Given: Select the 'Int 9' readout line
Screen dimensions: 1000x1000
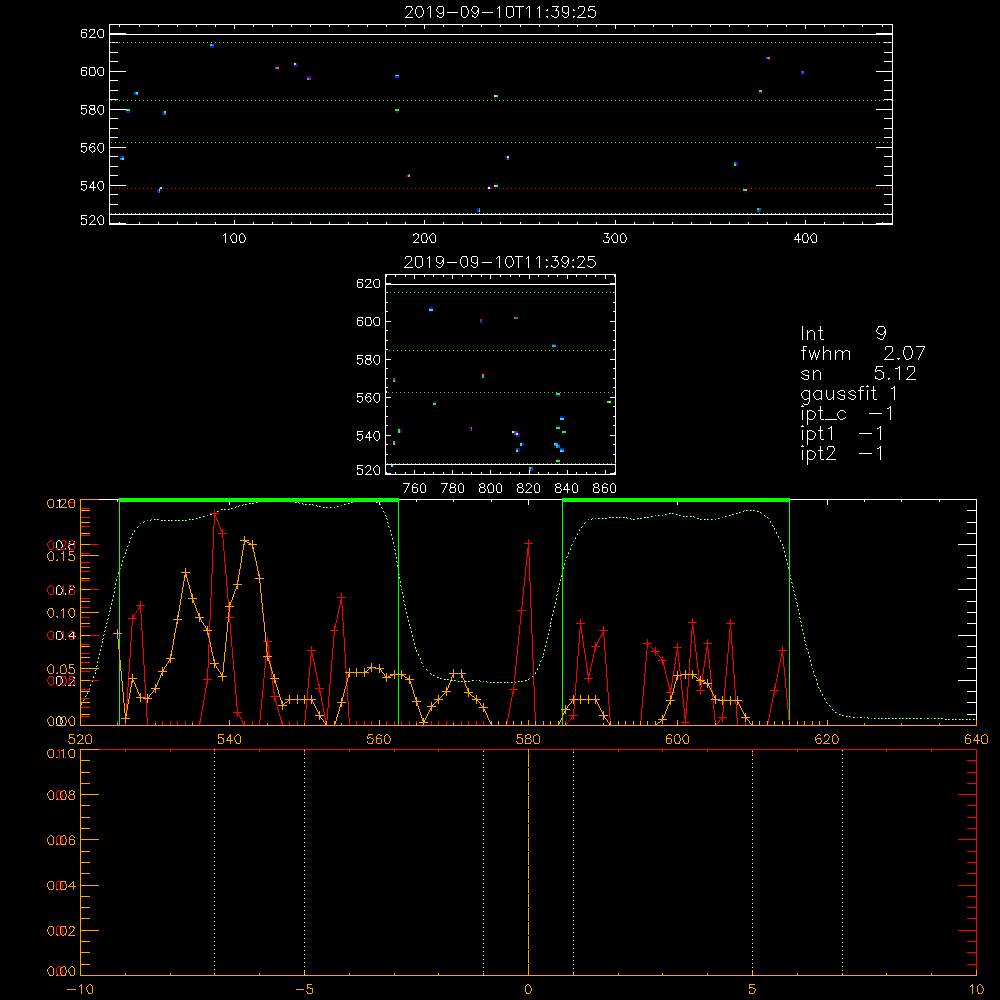Looking at the screenshot, I should (843, 333).
